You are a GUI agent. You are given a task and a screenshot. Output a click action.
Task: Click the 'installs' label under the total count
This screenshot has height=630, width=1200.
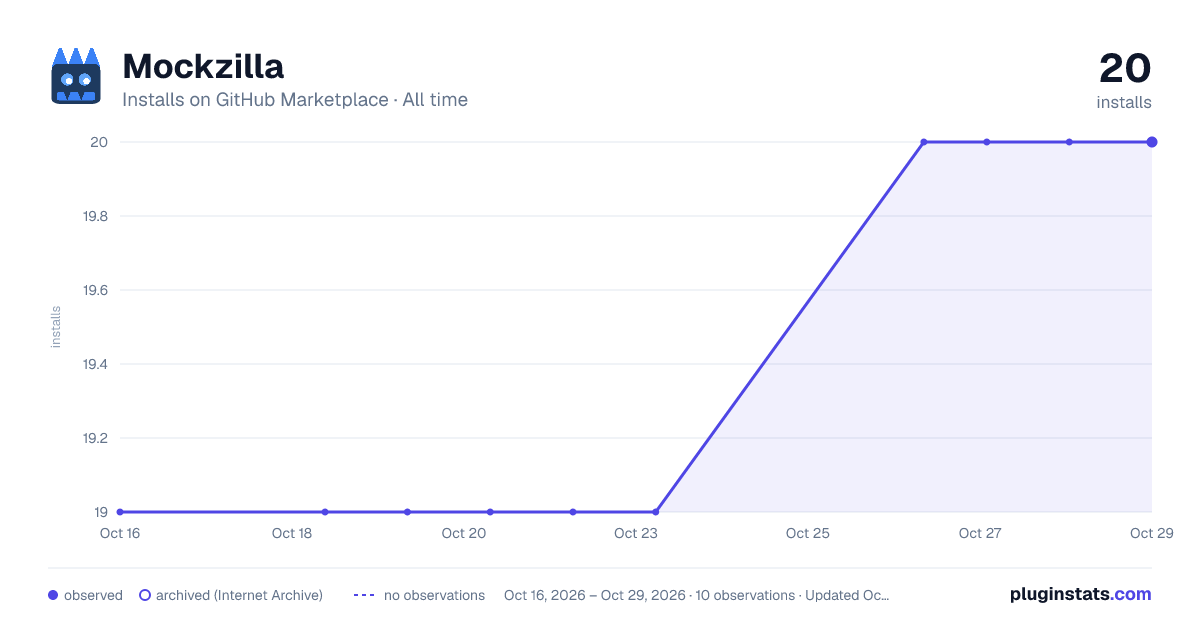pos(1124,102)
